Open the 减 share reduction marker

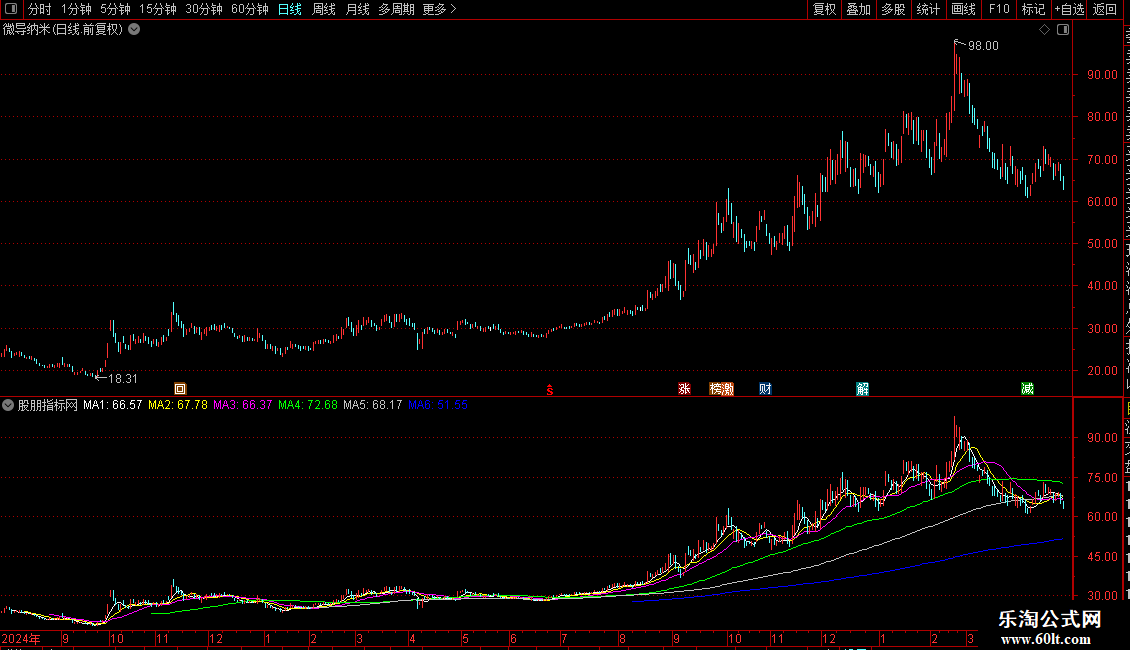click(1028, 389)
